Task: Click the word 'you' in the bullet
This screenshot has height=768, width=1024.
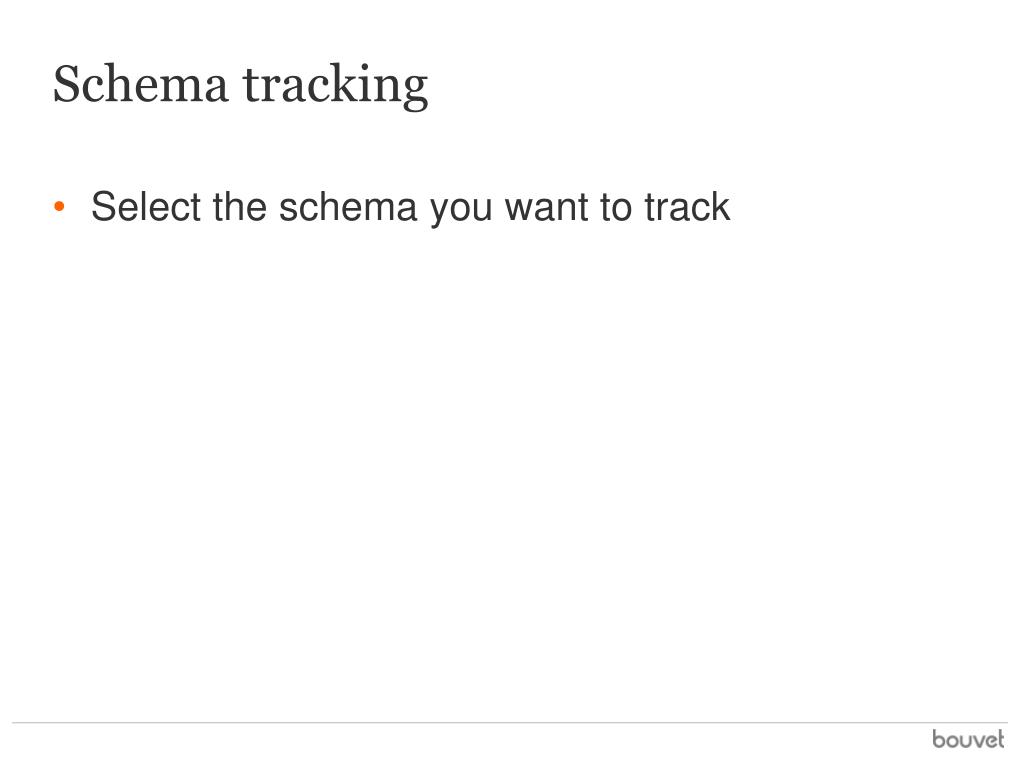Action: coord(461,210)
